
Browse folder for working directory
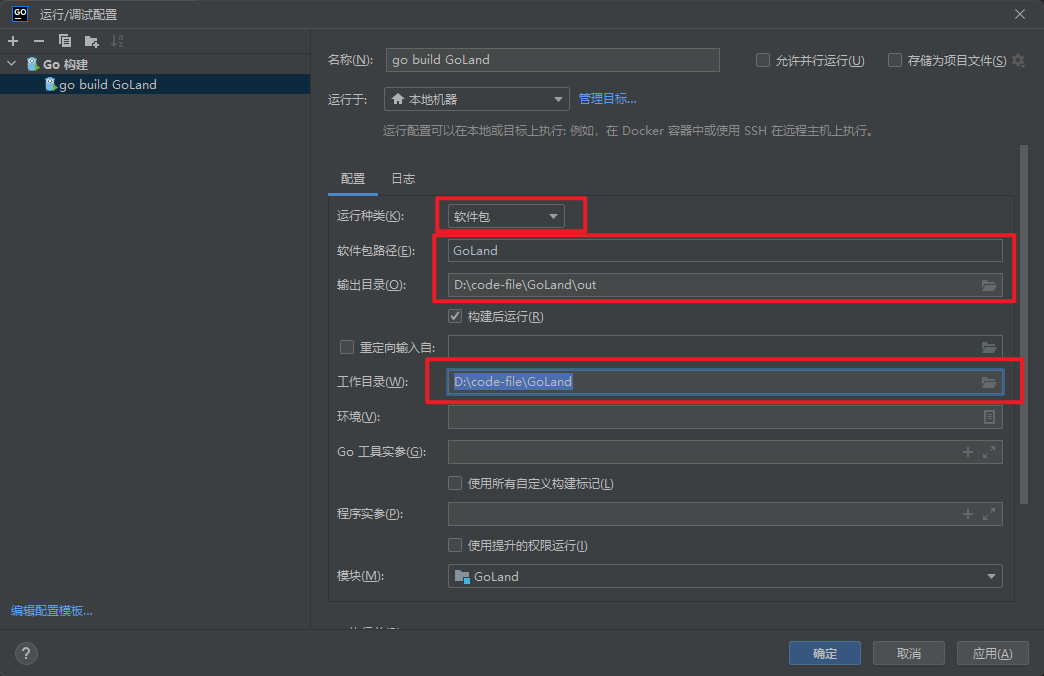989,382
